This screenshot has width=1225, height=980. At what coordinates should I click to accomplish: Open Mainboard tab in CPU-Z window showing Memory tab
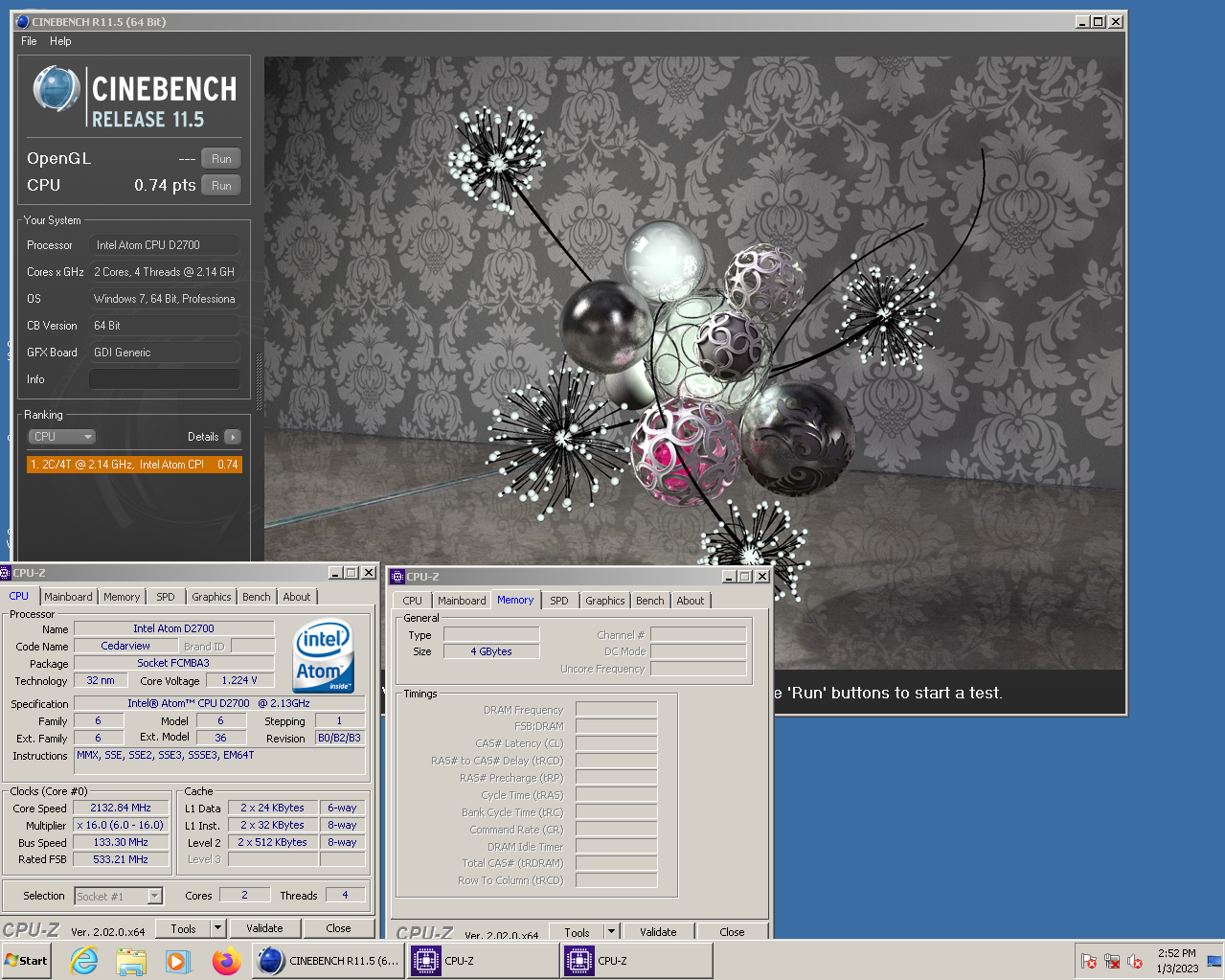tap(462, 601)
